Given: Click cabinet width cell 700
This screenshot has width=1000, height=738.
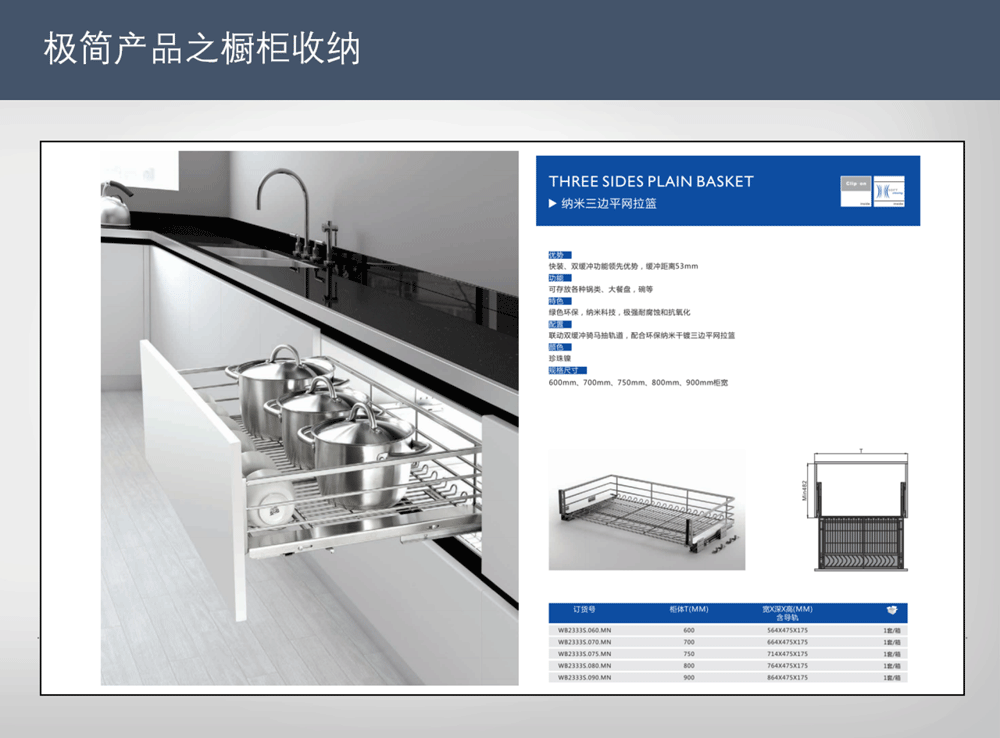Looking at the screenshot, I should (x=689, y=642).
